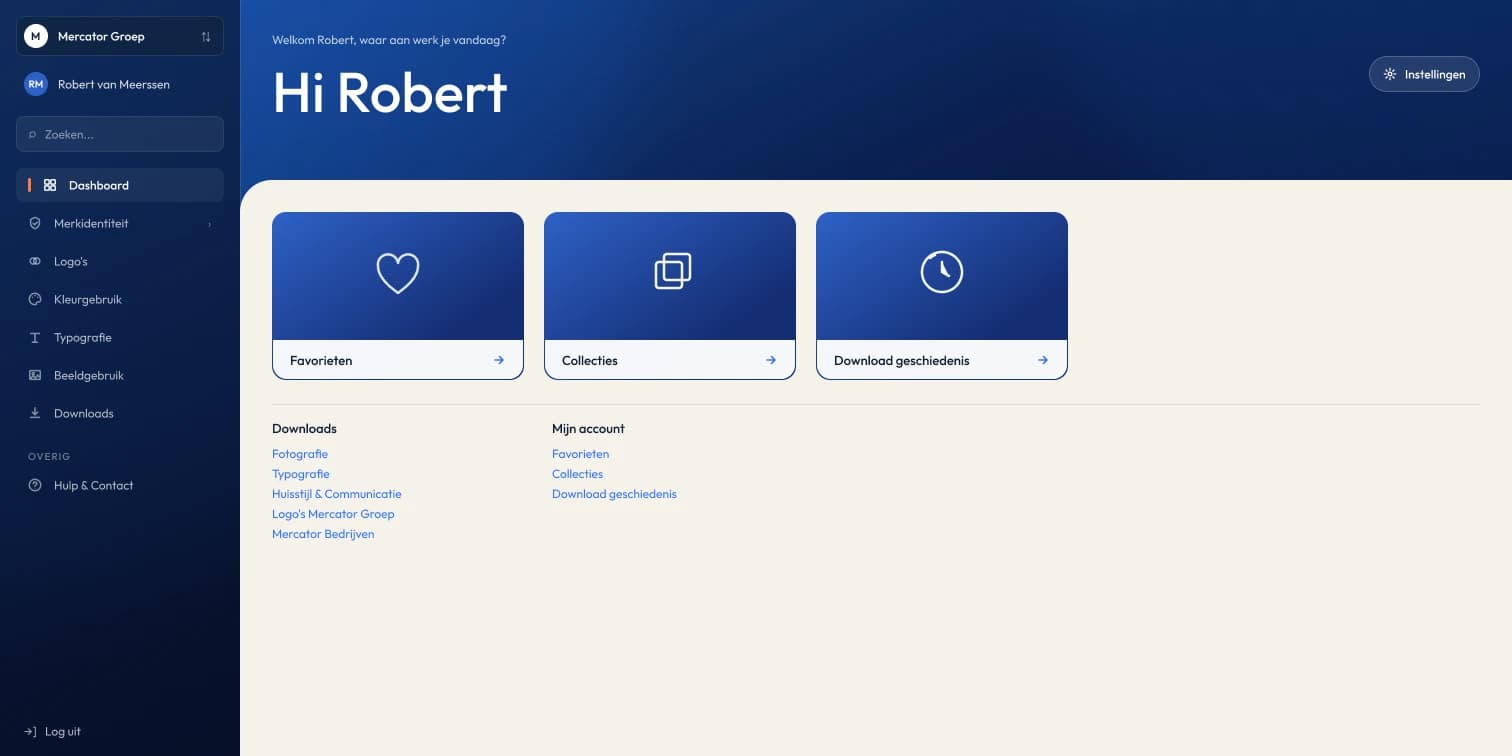Open Favorieten link under Mijn account
Screen dimensions: 1512x756
pos(580,454)
